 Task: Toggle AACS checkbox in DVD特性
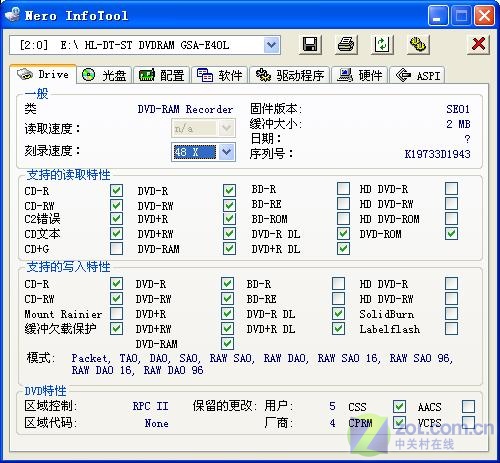coord(468,406)
